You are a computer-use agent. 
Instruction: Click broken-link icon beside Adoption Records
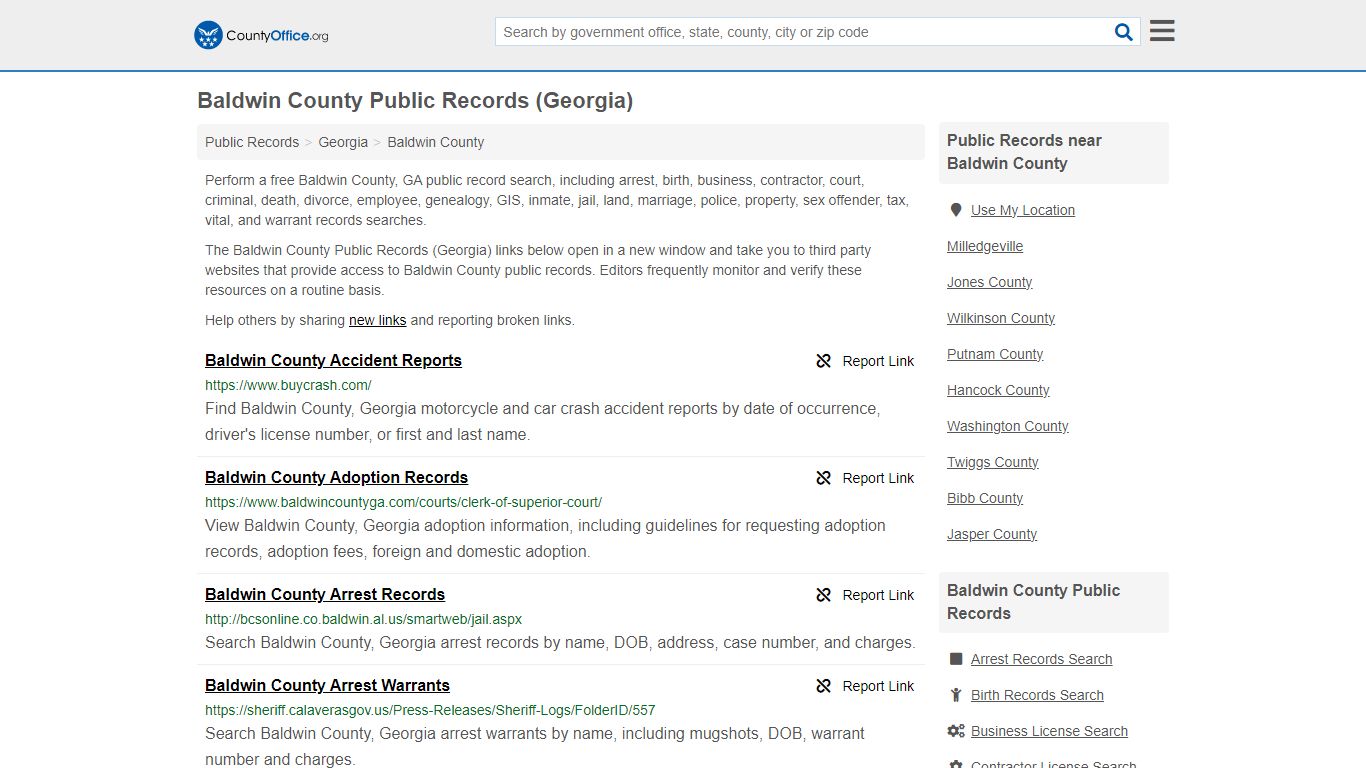click(x=824, y=478)
